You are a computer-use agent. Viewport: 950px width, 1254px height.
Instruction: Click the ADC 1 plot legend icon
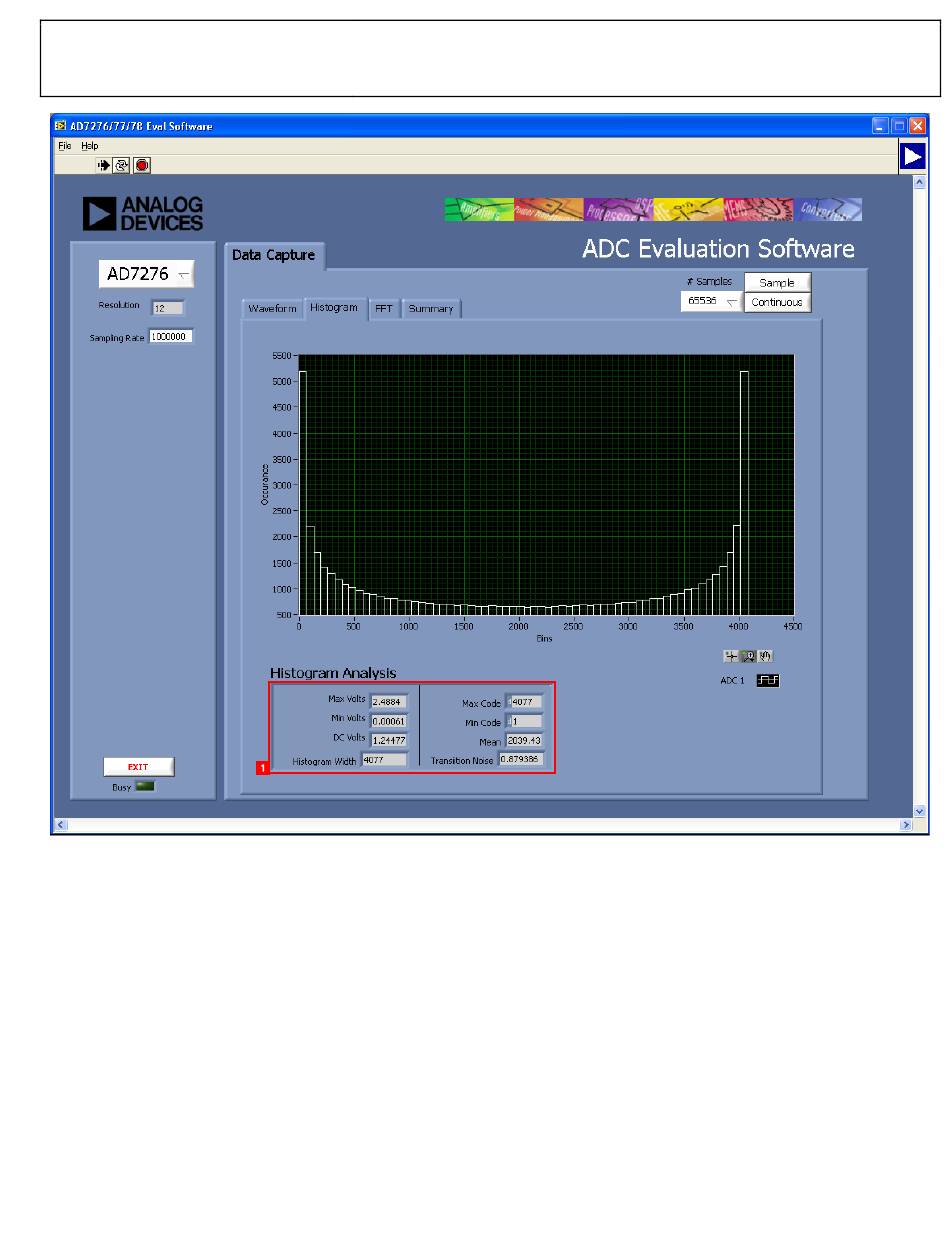(x=769, y=681)
